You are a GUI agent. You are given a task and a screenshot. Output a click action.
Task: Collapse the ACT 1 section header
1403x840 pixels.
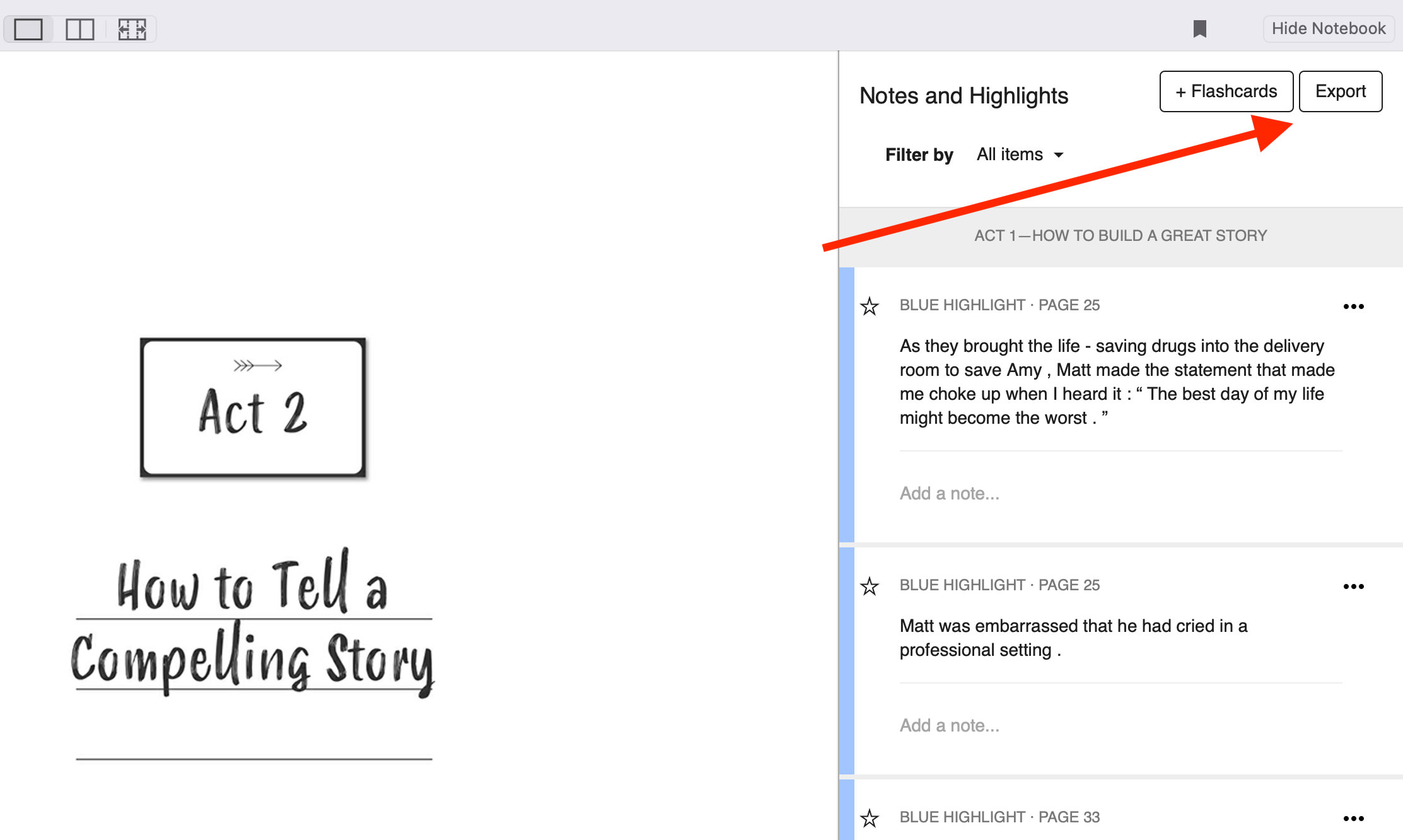1121,235
